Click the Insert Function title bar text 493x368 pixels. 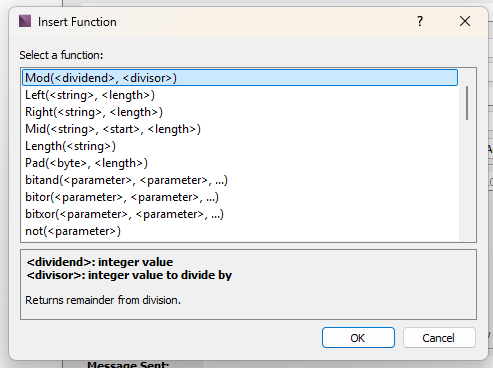coord(77,22)
